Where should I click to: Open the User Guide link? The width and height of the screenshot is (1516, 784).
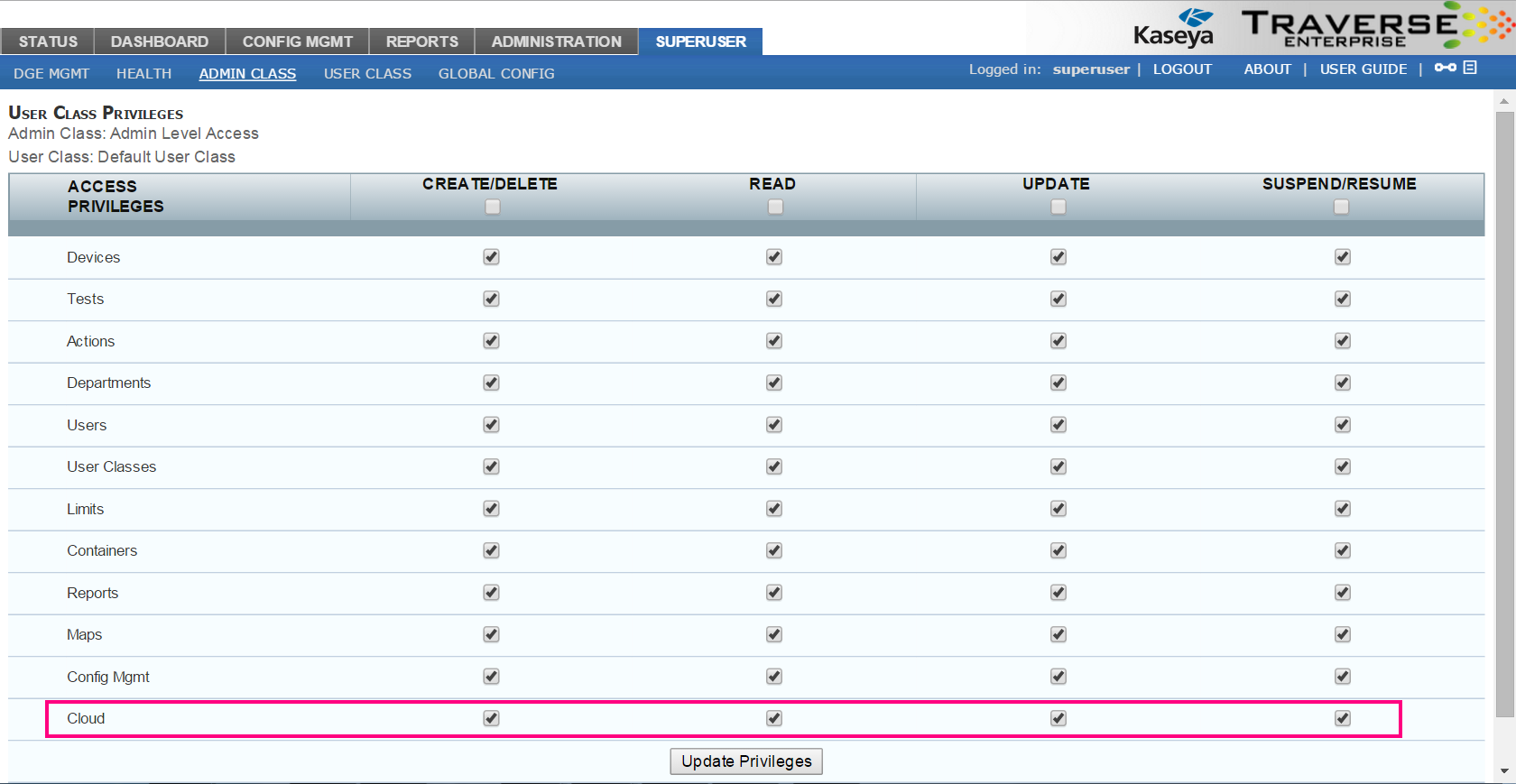point(1363,69)
